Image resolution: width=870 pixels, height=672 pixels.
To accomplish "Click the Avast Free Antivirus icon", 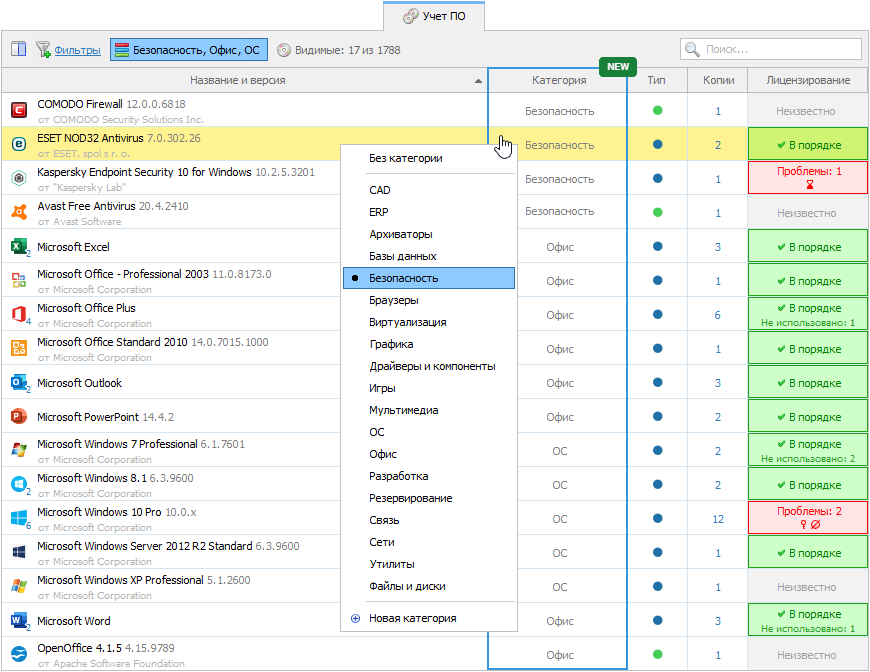I will click(x=19, y=212).
